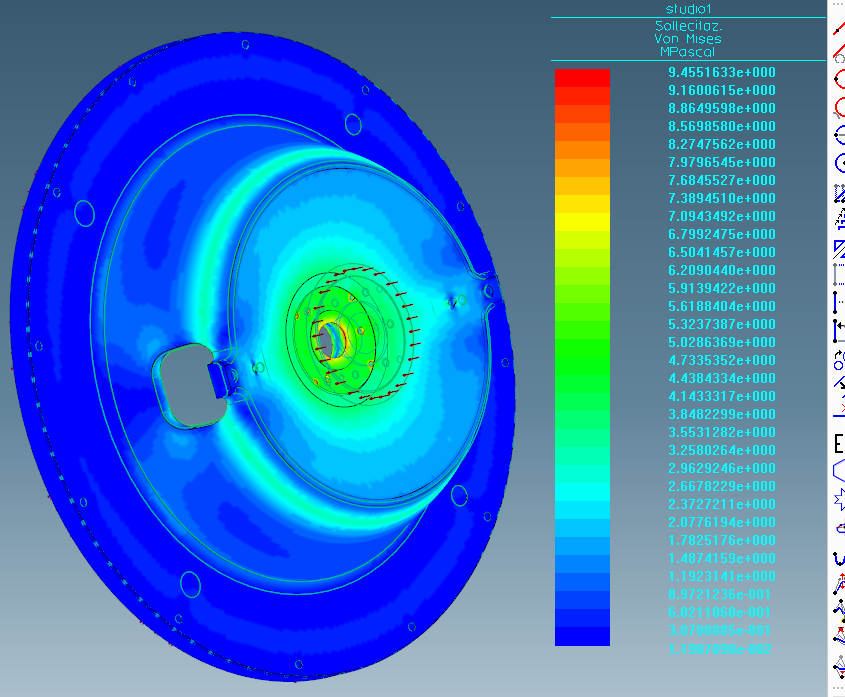845x697 pixels.
Task: Click the minimum legend value 1.1907890e-002
Action: 719,649
